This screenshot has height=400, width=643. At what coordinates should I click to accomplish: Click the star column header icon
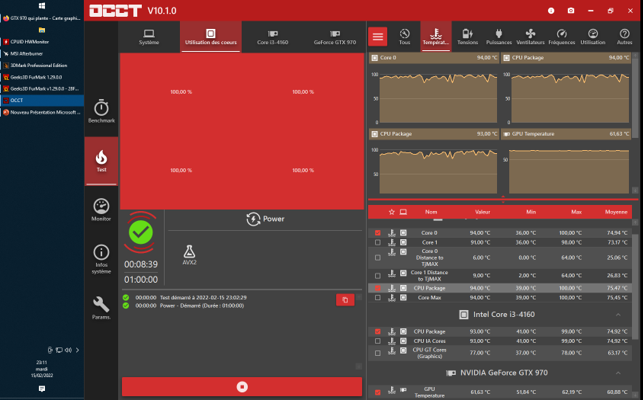click(391, 212)
